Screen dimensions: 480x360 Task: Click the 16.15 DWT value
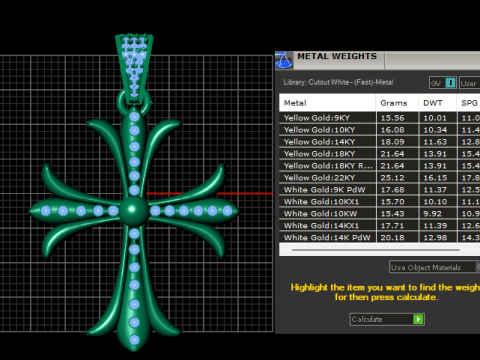click(x=435, y=178)
